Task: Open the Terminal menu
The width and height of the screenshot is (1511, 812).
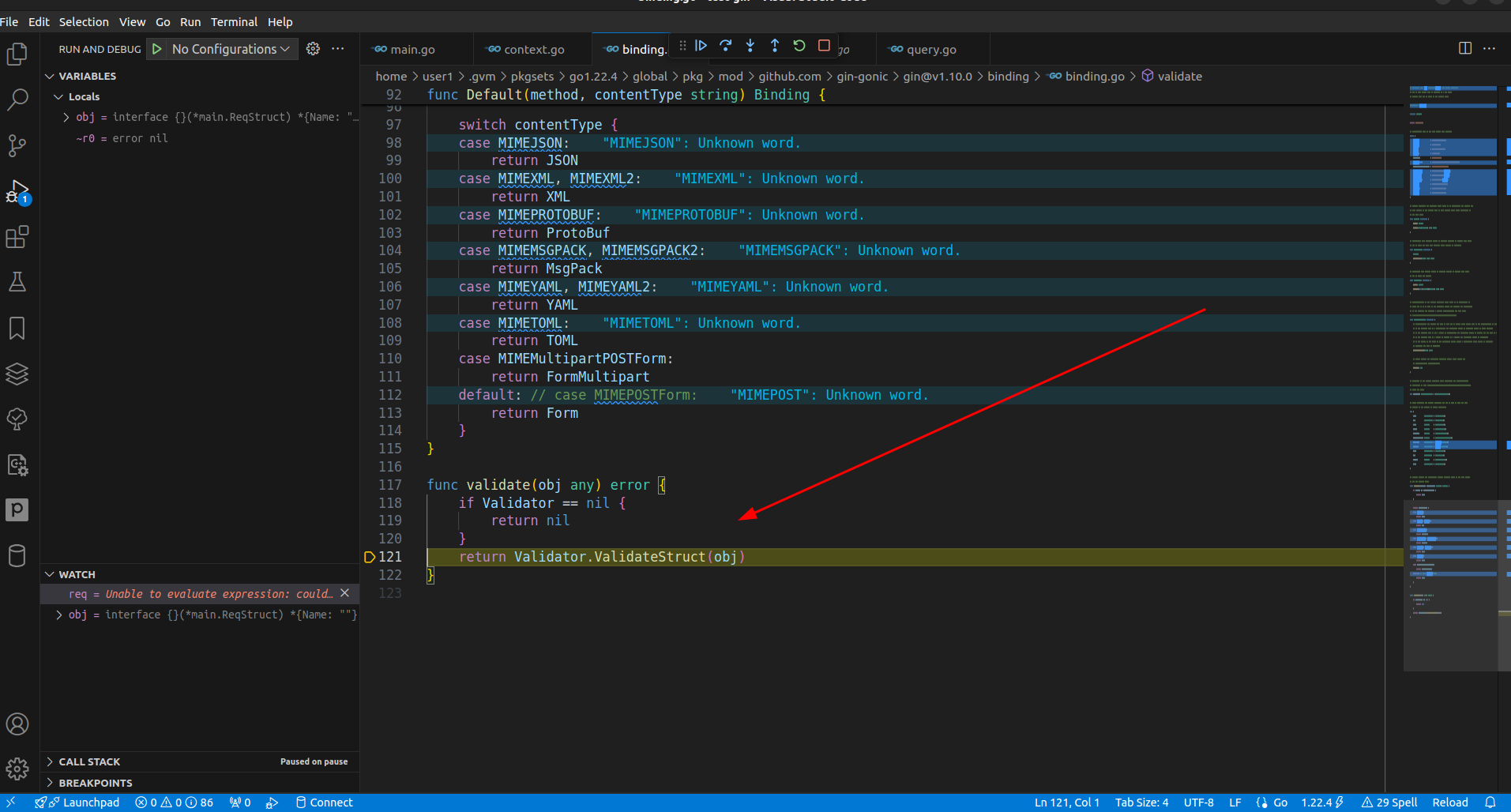Action: (x=234, y=22)
